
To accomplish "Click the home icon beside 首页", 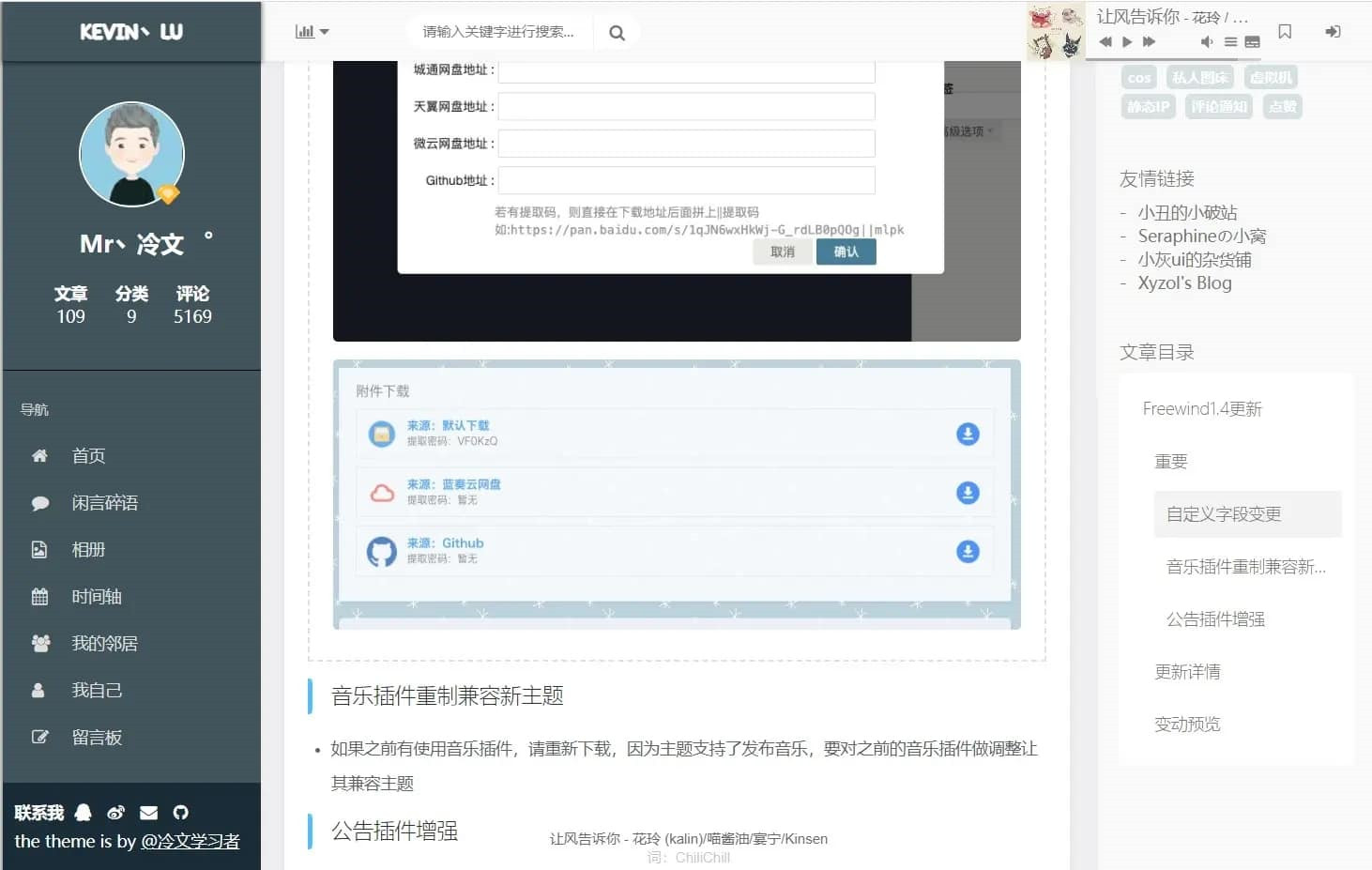I will (x=39, y=456).
